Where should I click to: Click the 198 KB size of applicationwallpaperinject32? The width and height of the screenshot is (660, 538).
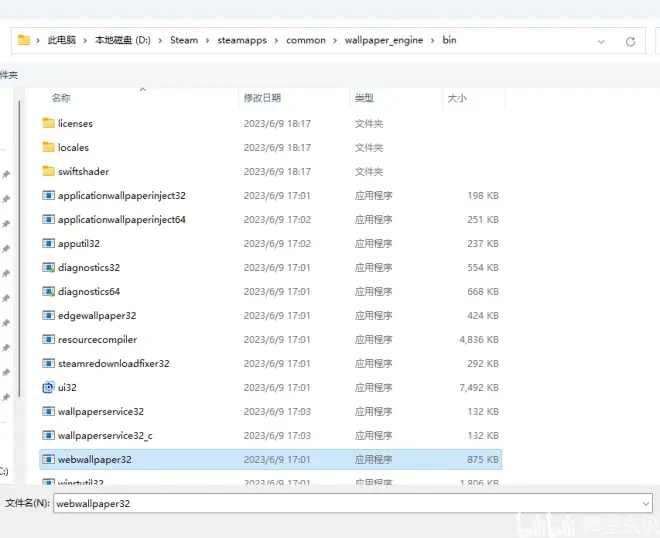pyautogui.click(x=483, y=195)
